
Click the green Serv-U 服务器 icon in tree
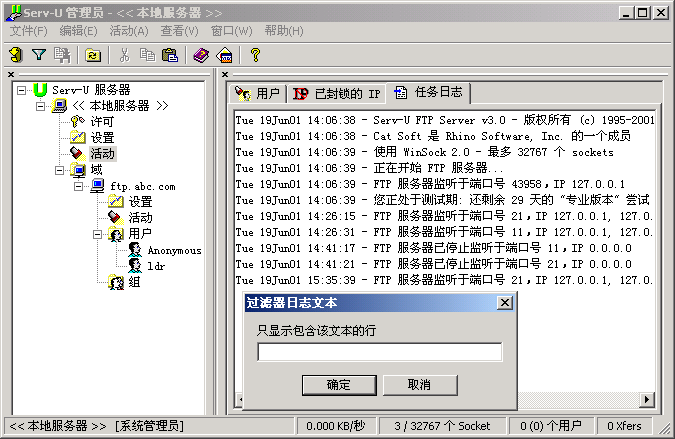tap(40, 90)
